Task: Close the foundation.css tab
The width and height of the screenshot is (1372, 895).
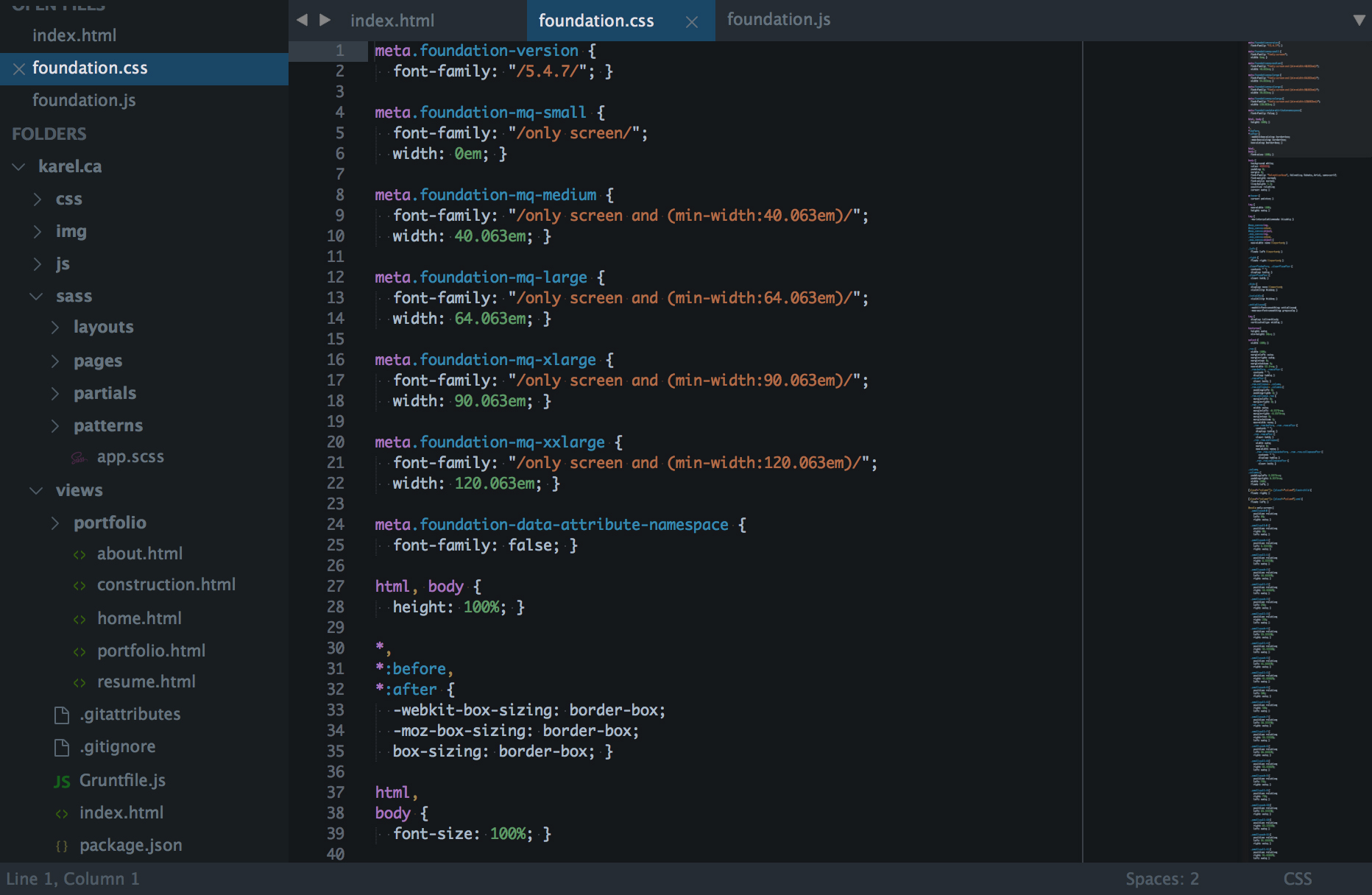Action: (691, 22)
